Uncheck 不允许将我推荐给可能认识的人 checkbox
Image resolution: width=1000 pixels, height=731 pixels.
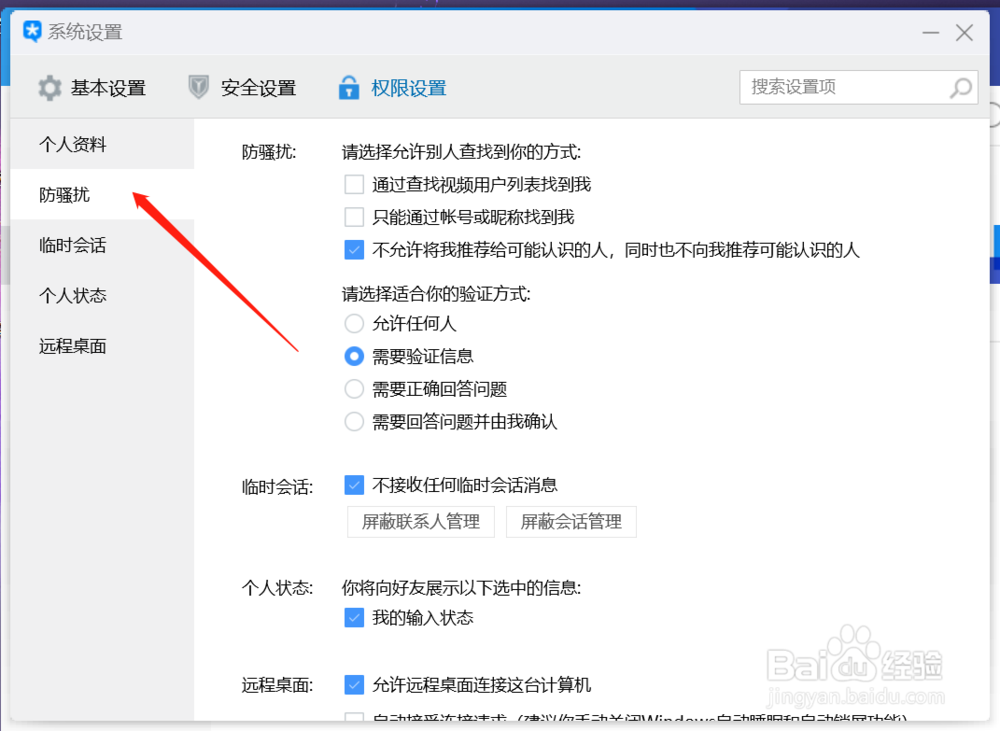(x=354, y=249)
